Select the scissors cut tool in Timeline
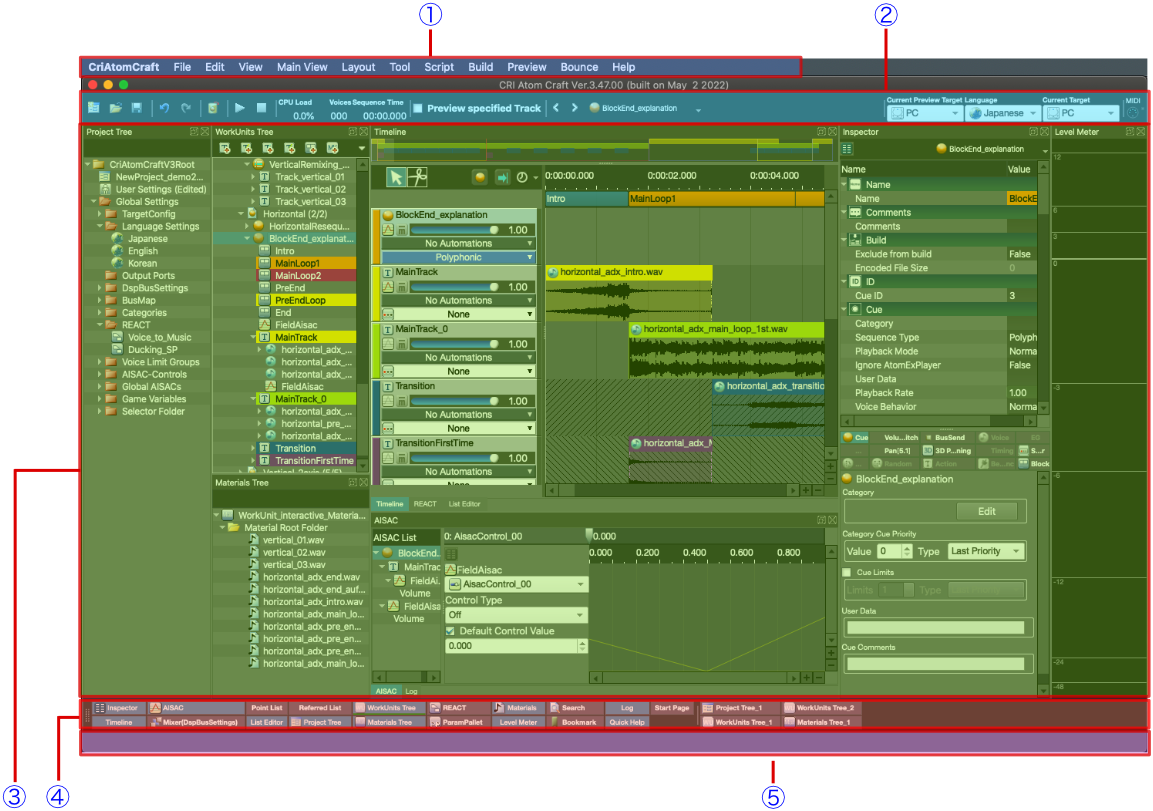Viewport: 1153px width, 811px height. point(418,177)
